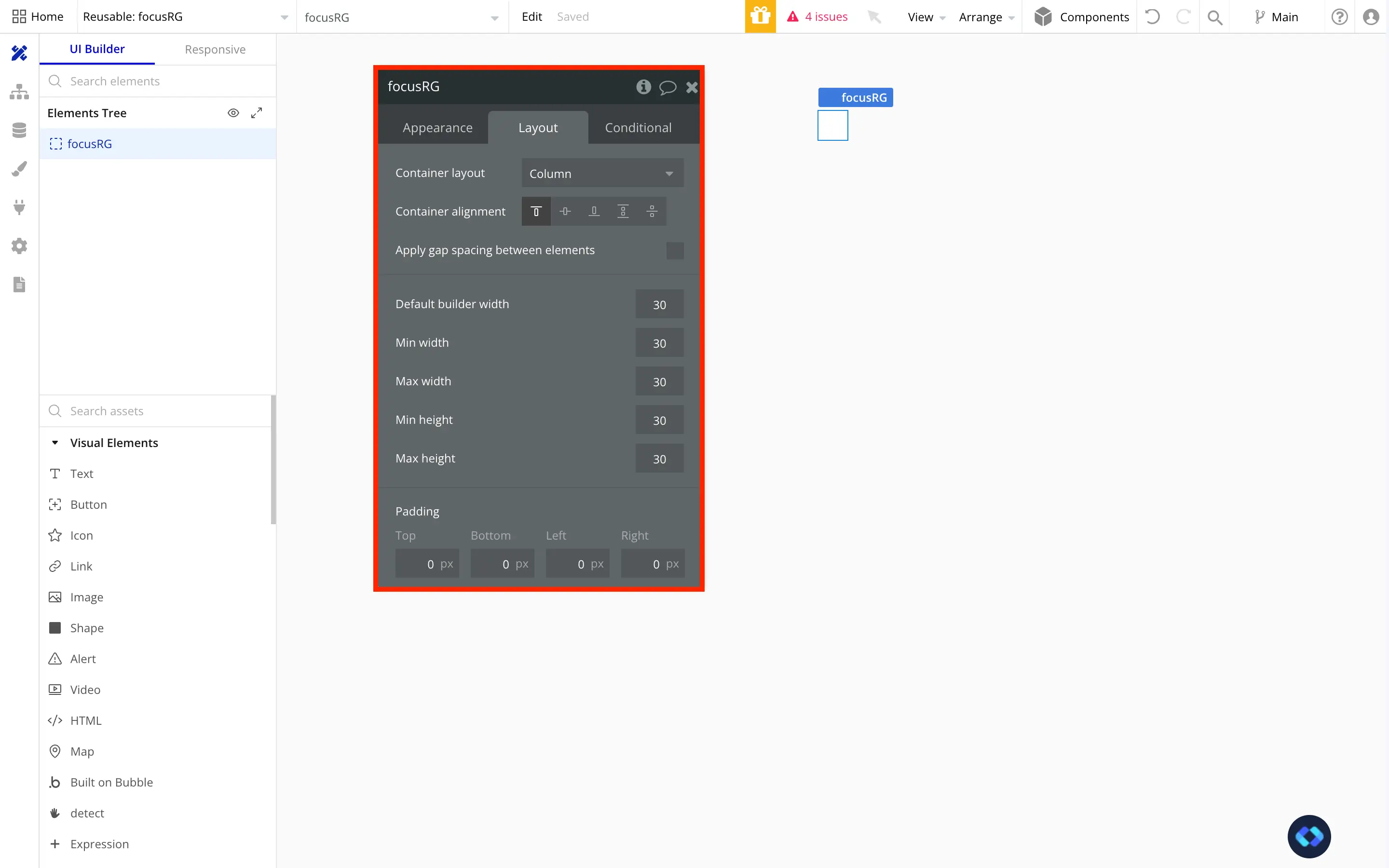
Task: Open the Plugins panel from the sidebar
Action: click(19, 207)
